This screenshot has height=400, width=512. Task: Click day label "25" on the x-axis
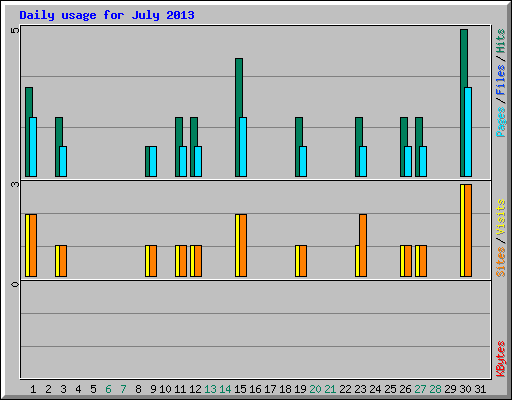click(x=390, y=389)
